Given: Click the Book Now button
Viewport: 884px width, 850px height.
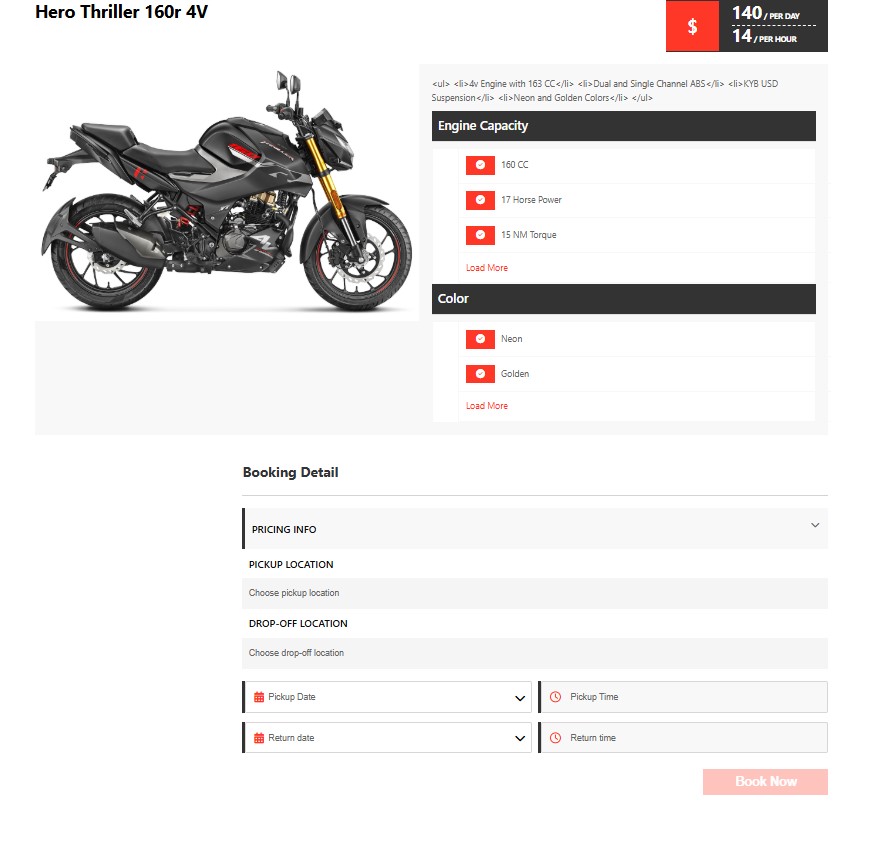Looking at the screenshot, I should click(x=765, y=782).
